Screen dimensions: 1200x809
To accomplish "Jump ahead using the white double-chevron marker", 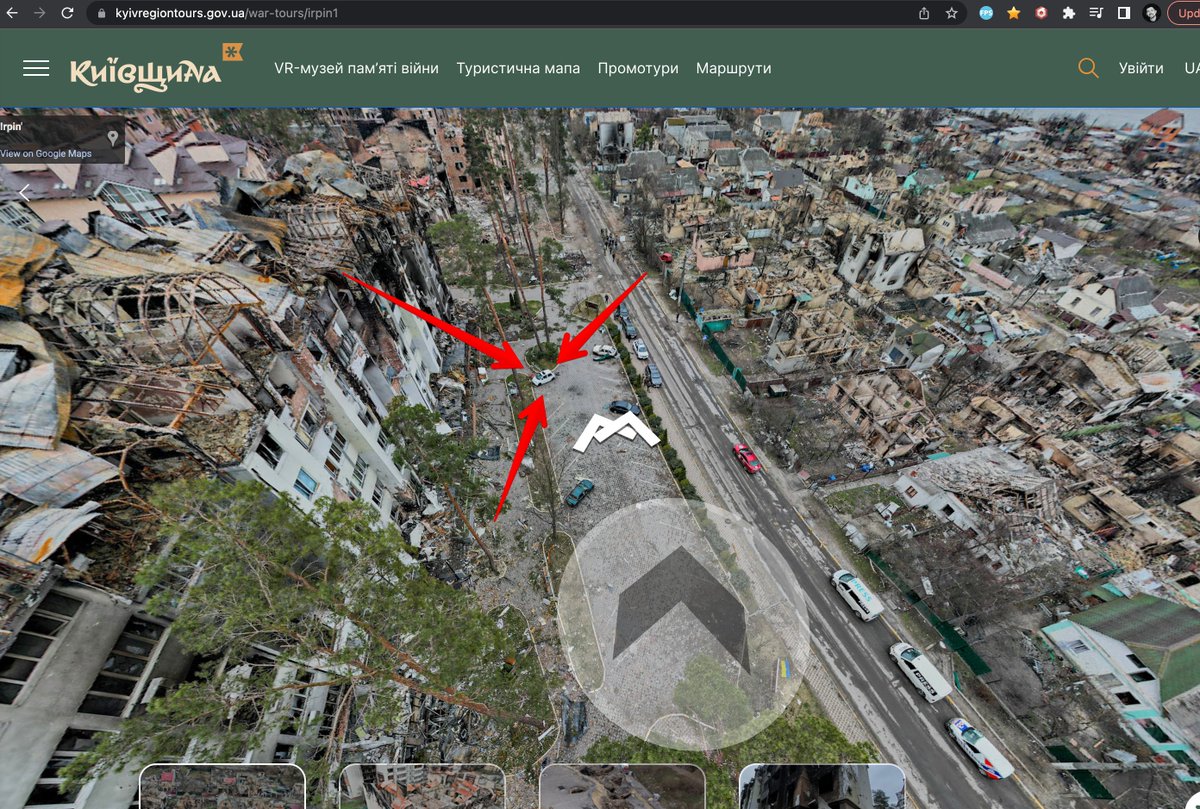I will tap(616, 433).
